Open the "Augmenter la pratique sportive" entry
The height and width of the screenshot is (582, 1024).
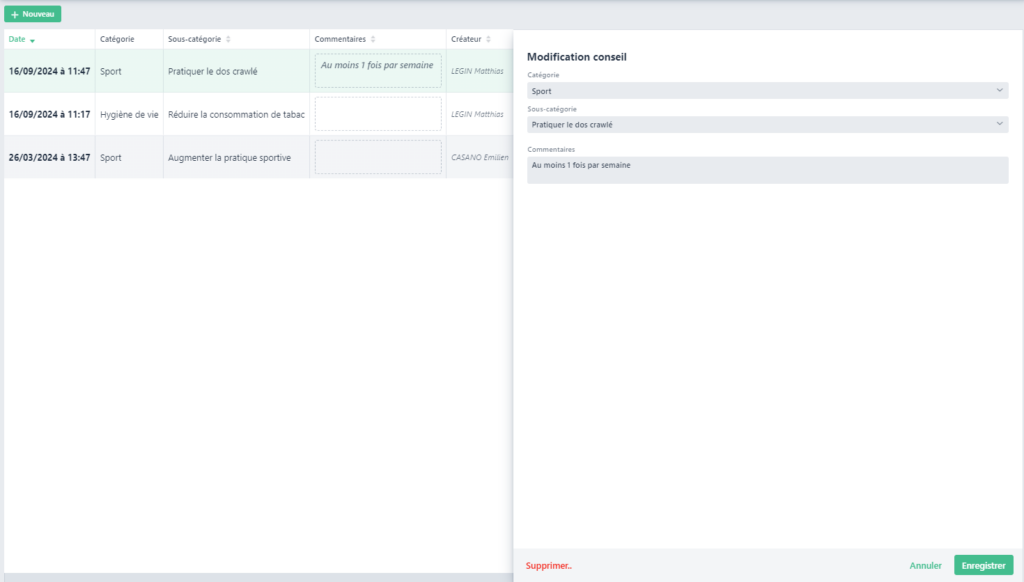(229, 158)
